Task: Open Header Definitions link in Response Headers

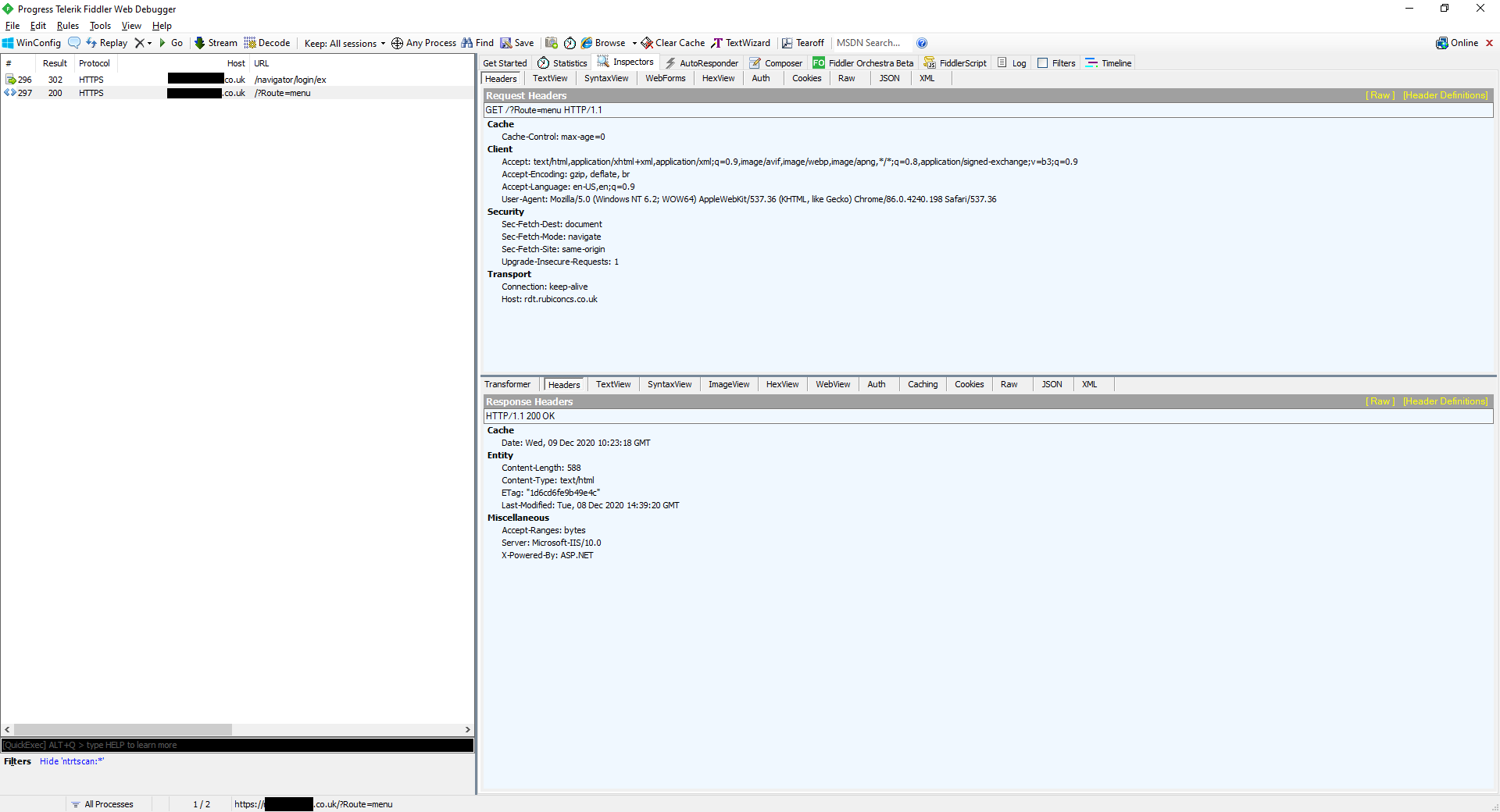Action: tap(1445, 401)
